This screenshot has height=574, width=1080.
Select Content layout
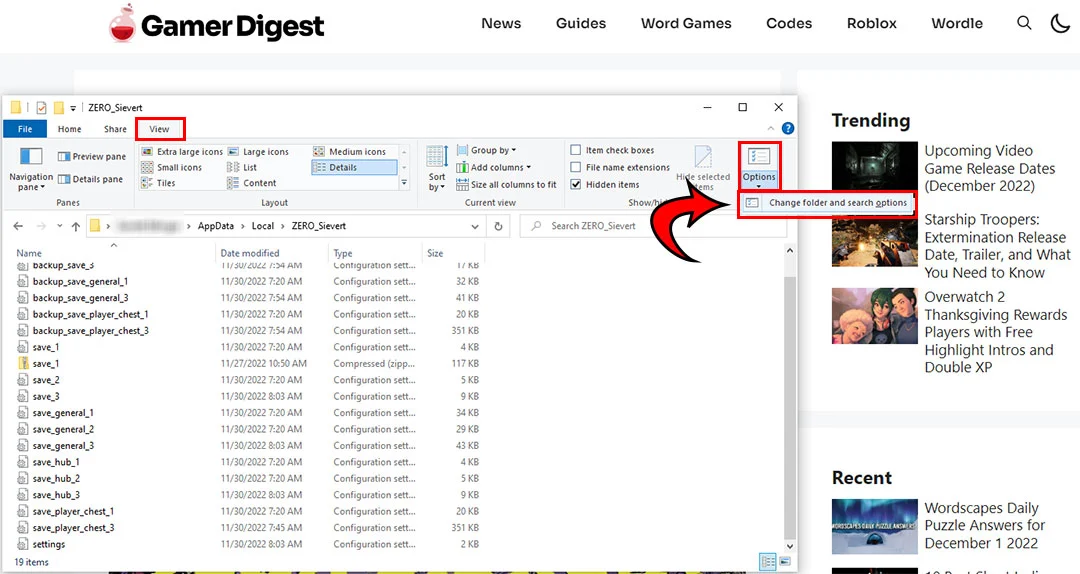click(251, 183)
